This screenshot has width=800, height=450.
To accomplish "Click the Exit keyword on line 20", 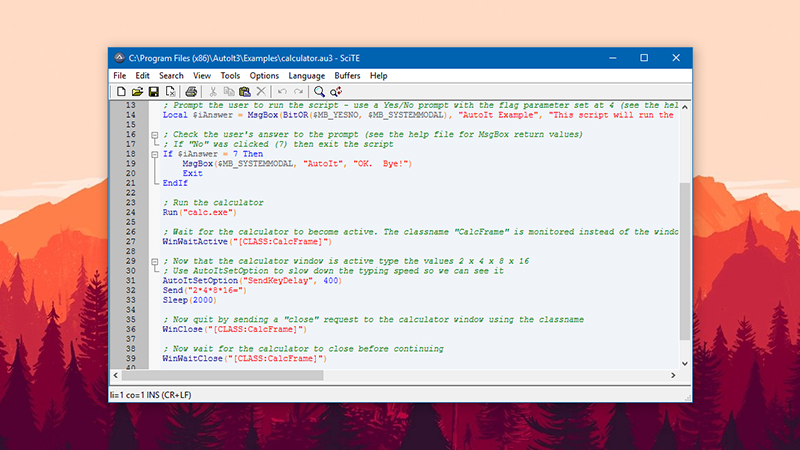I will (x=192, y=173).
